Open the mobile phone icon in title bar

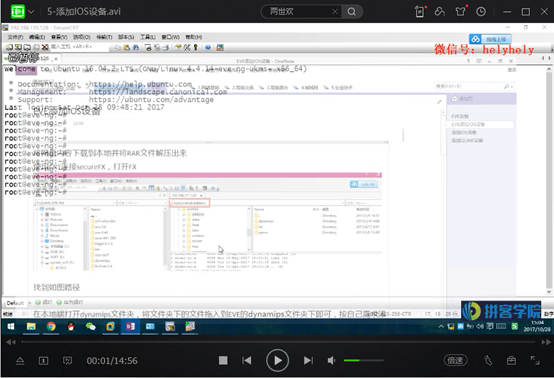click(x=419, y=12)
